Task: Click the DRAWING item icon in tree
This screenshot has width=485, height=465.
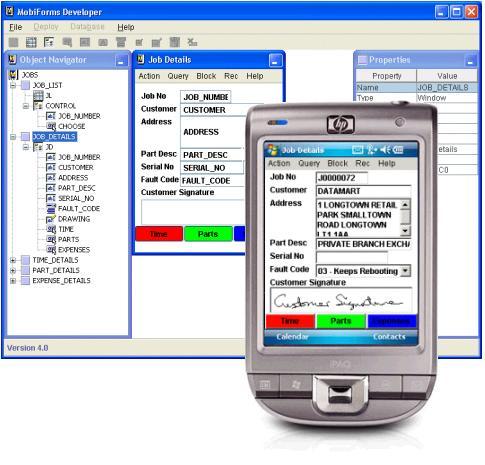Action: (x=51, y=219)
